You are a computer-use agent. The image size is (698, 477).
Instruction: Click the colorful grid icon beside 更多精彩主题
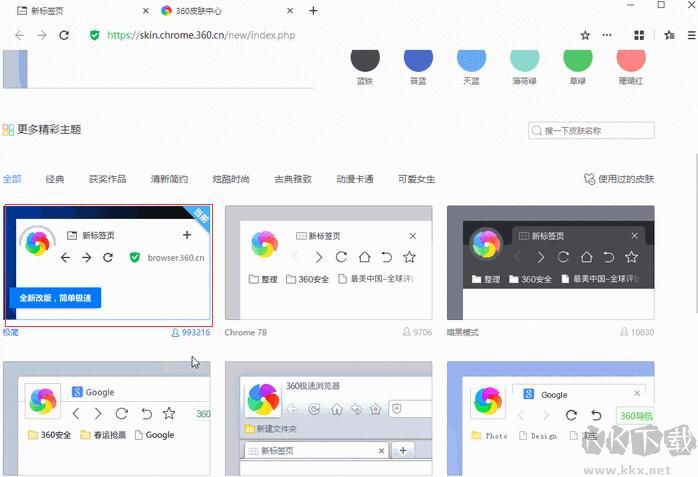pos(8,130)
